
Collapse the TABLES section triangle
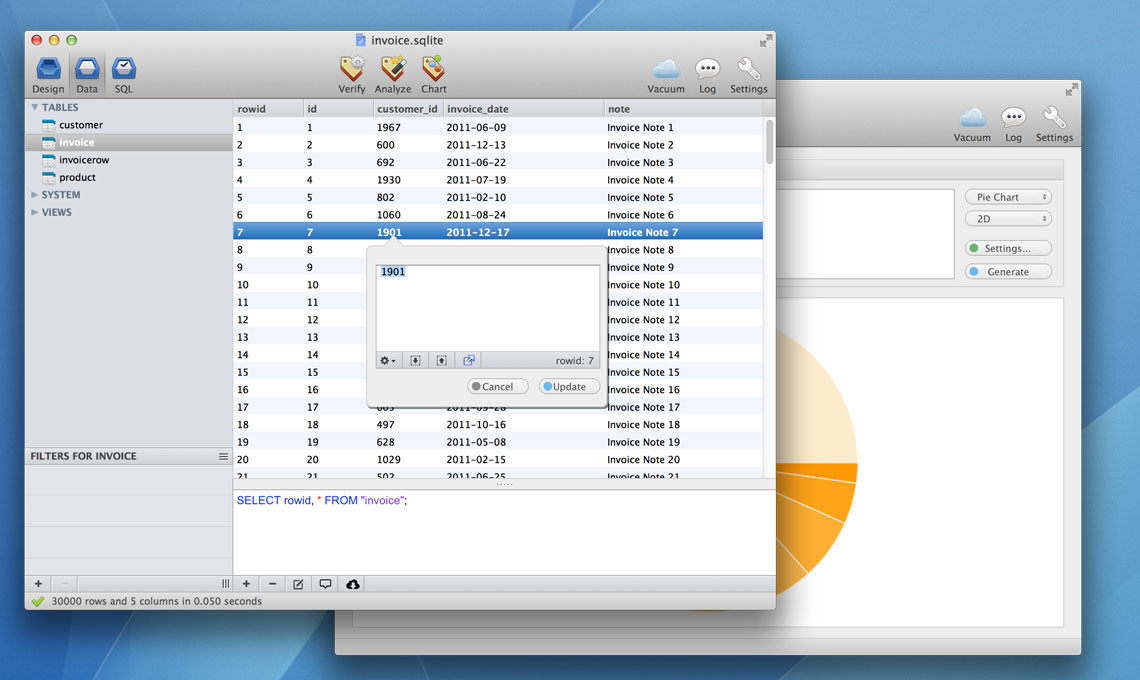pyautogui.click(x=34, y=108)
